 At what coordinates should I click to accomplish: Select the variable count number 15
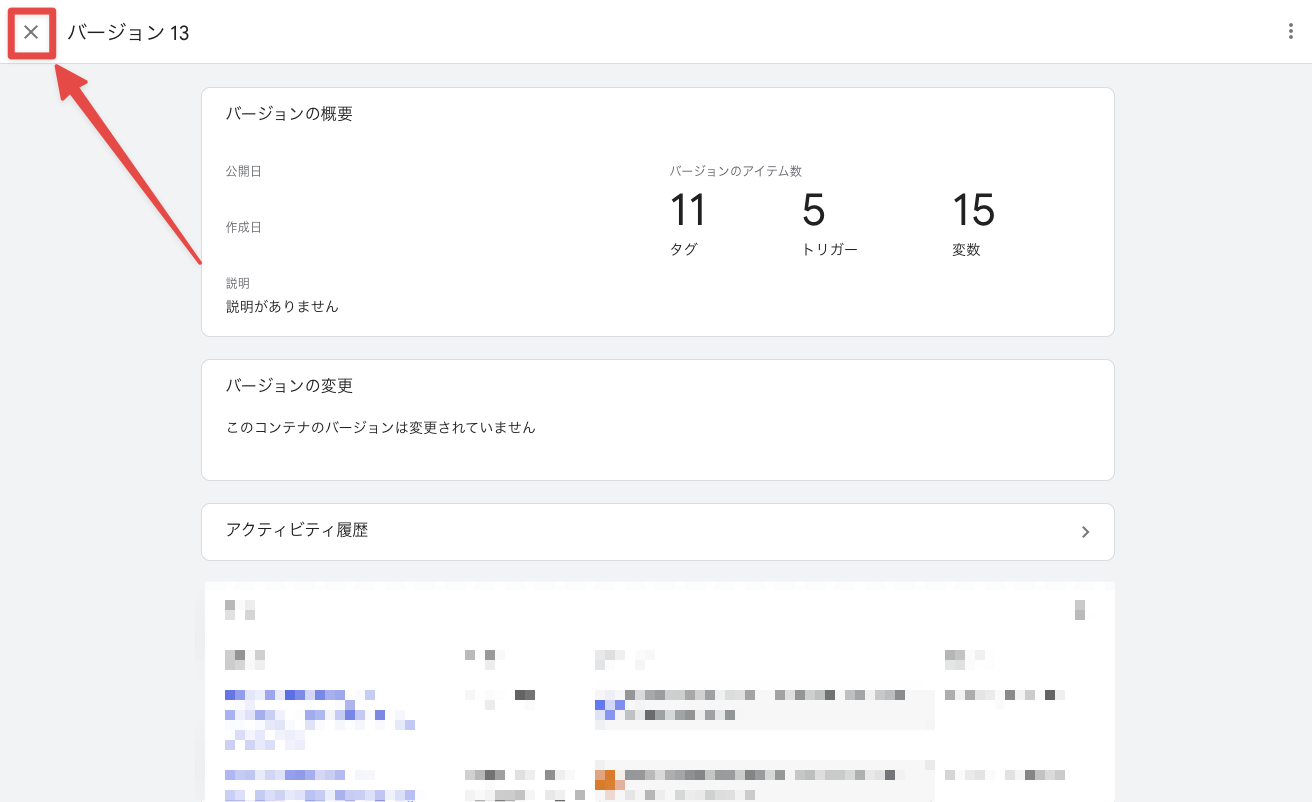pos(973,211)
